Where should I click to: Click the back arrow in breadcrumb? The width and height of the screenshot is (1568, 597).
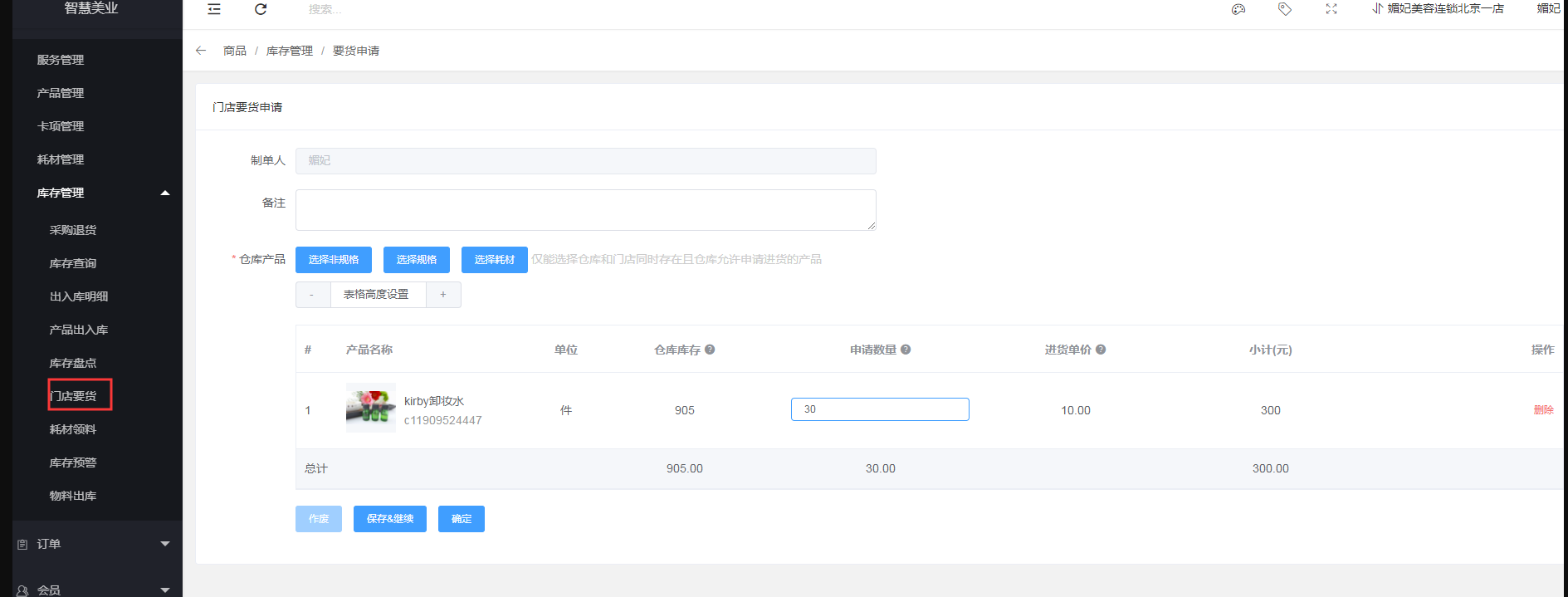201,51
